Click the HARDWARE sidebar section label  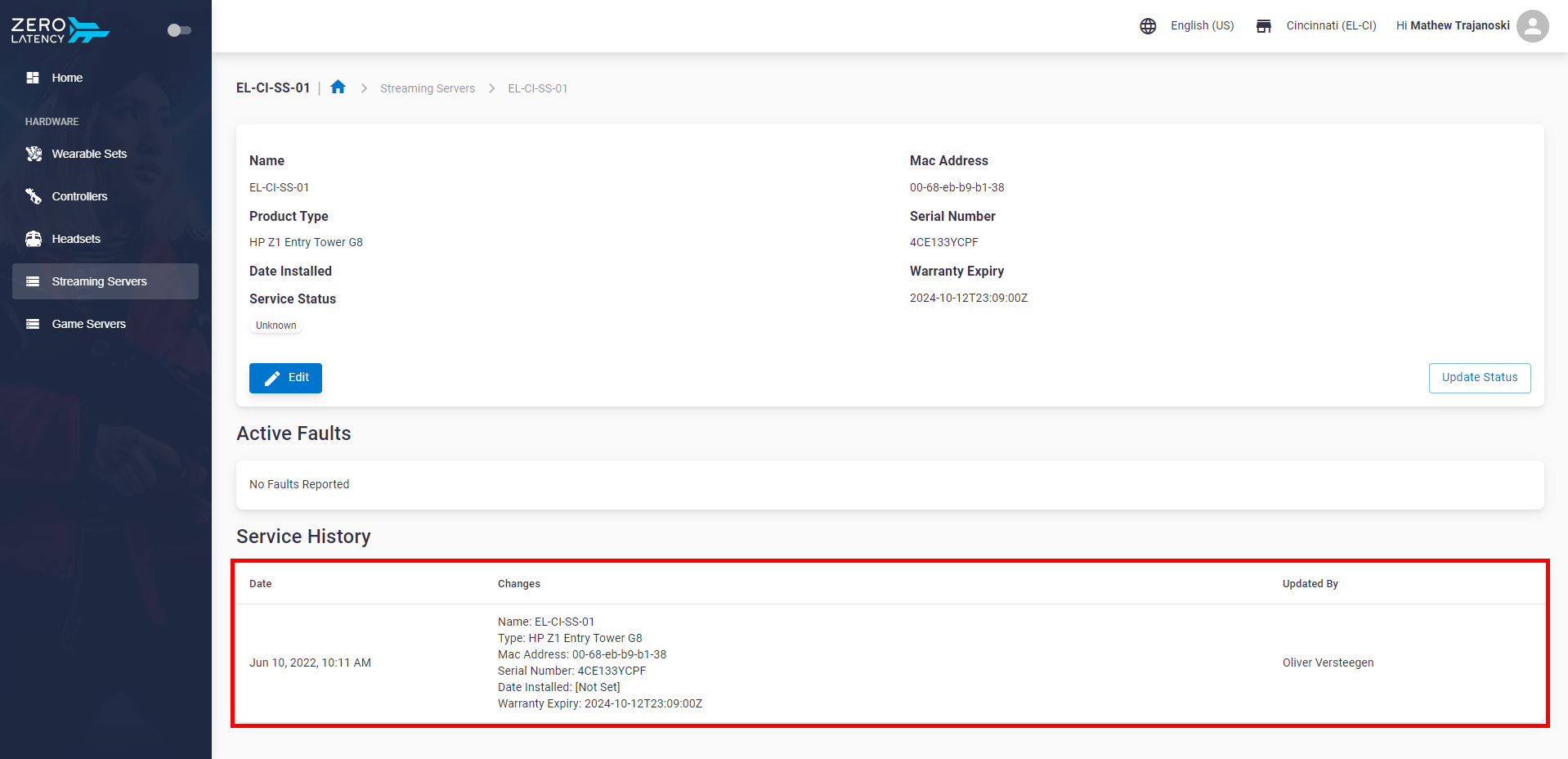coord(52,122)
